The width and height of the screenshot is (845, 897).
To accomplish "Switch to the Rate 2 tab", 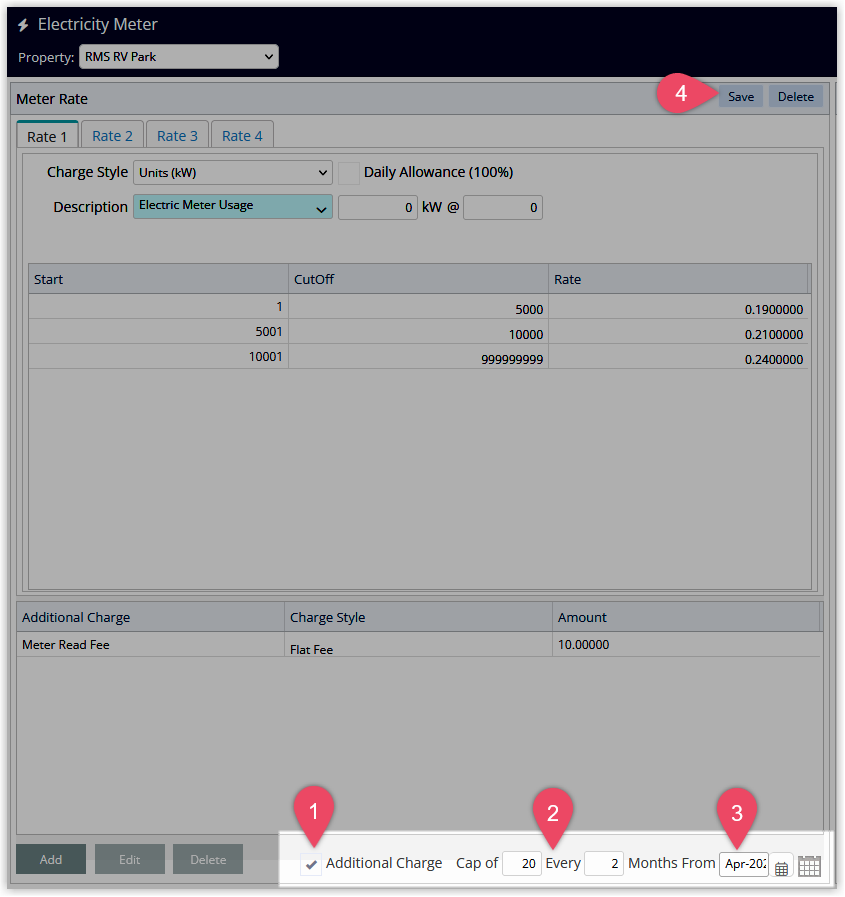I will (x=112, y=136).
